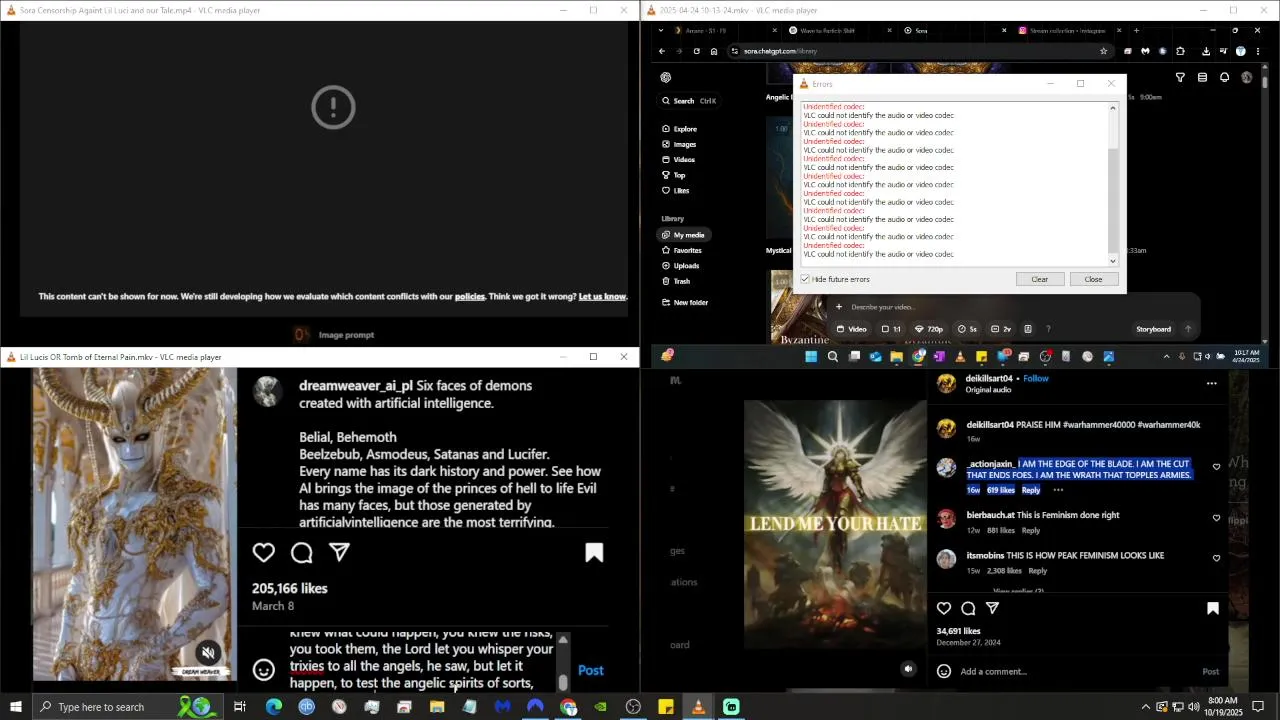The image size is (1280, 720).
Task: Open Likes in the Sora sidebar
Action: (676, 191)
